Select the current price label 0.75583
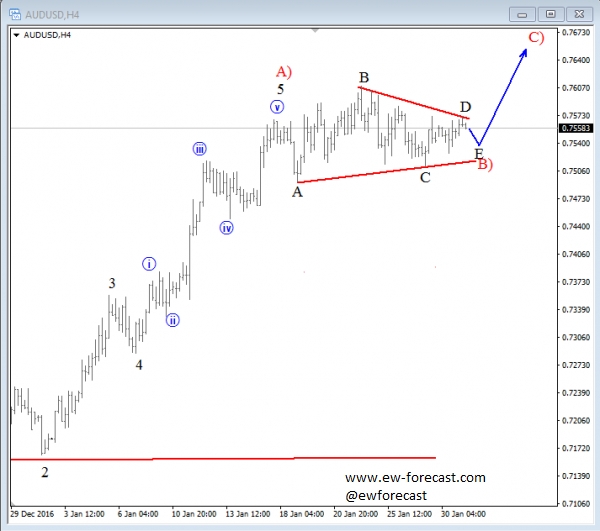This screenshot has height=531, width=600. [576, 128]
